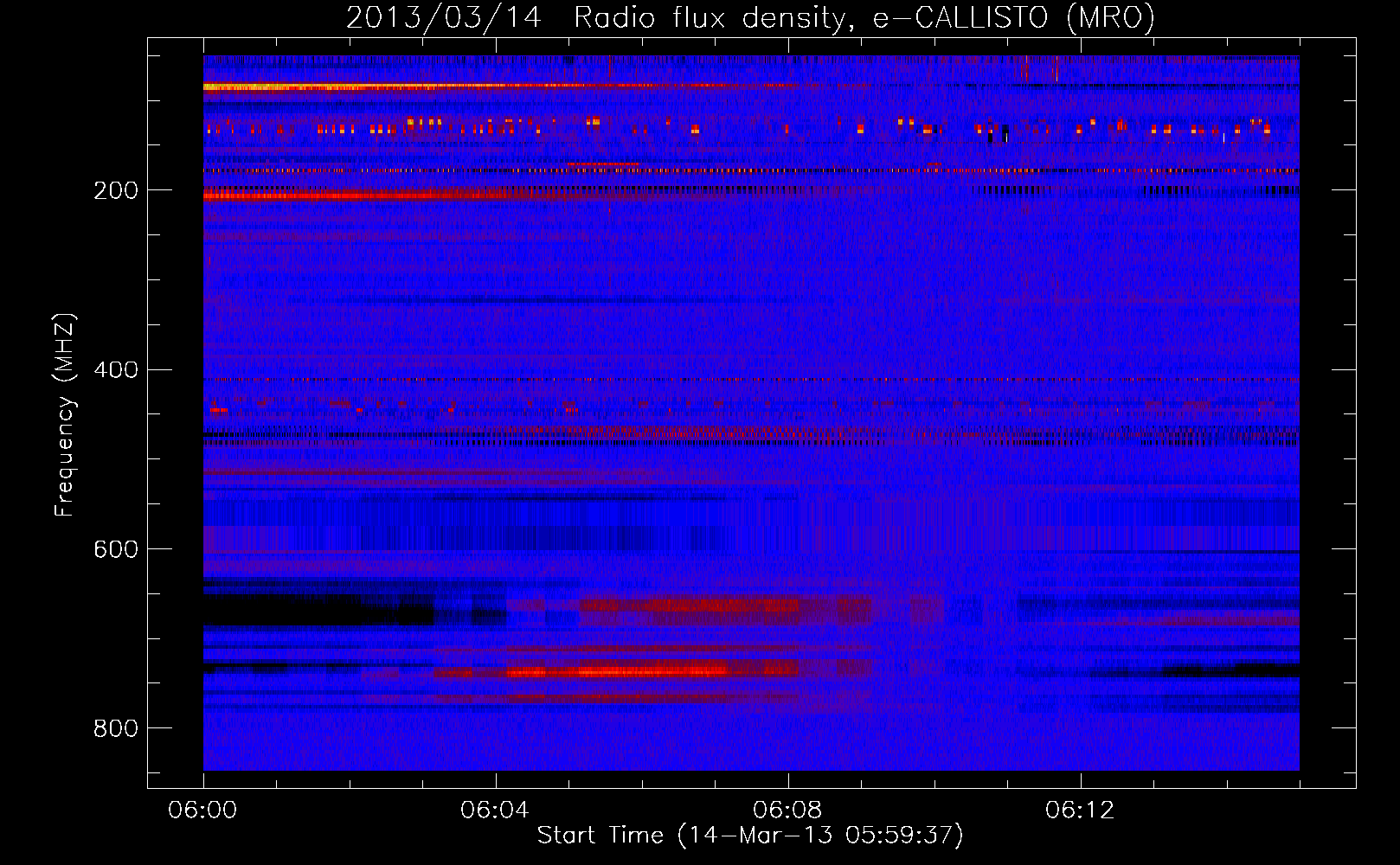Viewport: 1400px width, 865px height.
Task: Click the '200' frequency tick label
Action: coord(116,190)
